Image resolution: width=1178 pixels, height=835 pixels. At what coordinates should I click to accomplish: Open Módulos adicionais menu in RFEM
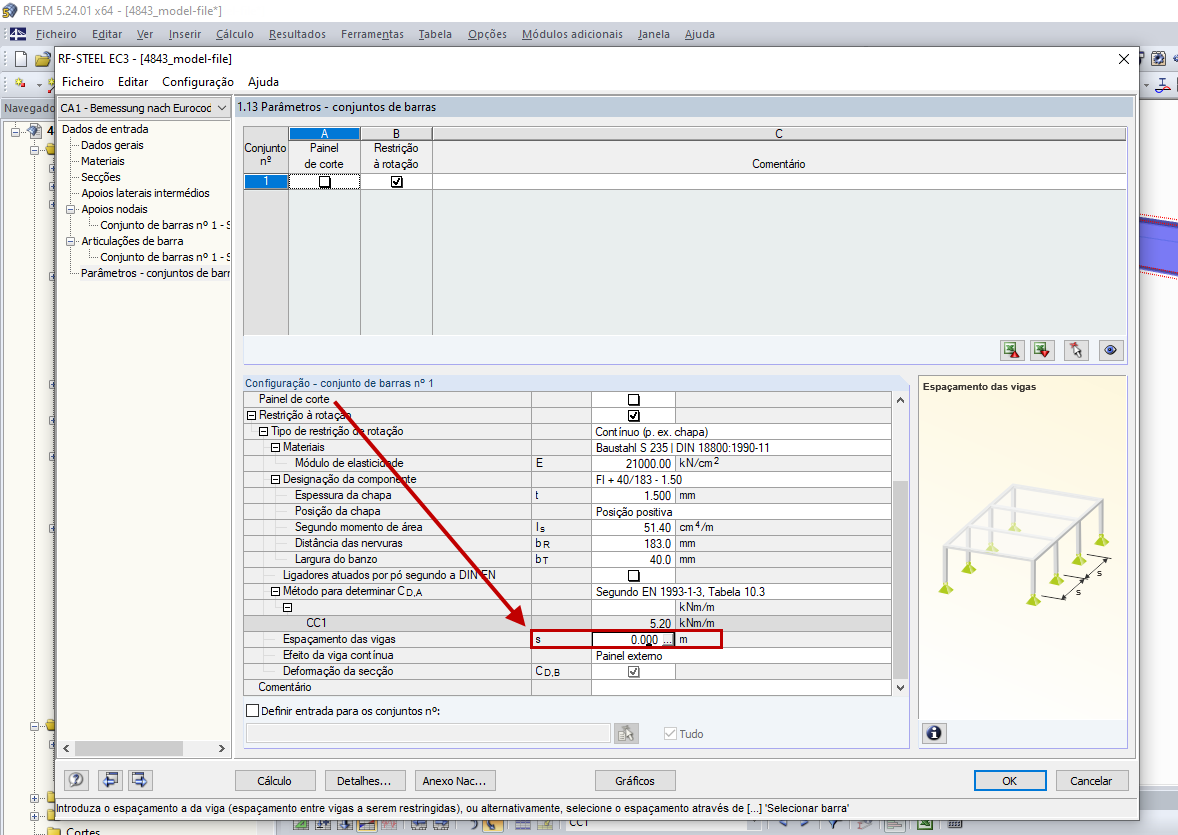572,34
